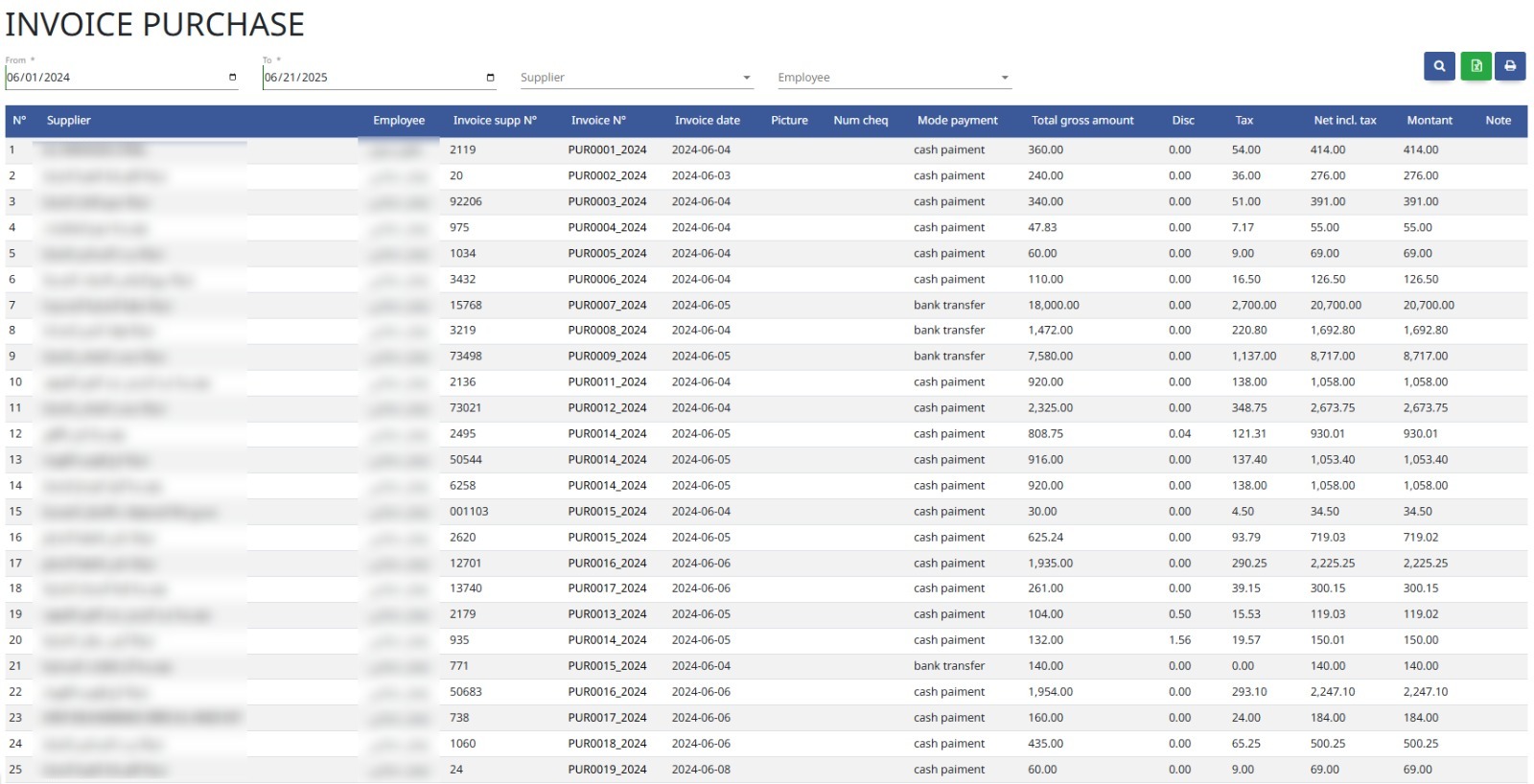Click supplier invoice number 13740
The image size is (1534, 784).
pyautogui.click(x=466, y=588)
